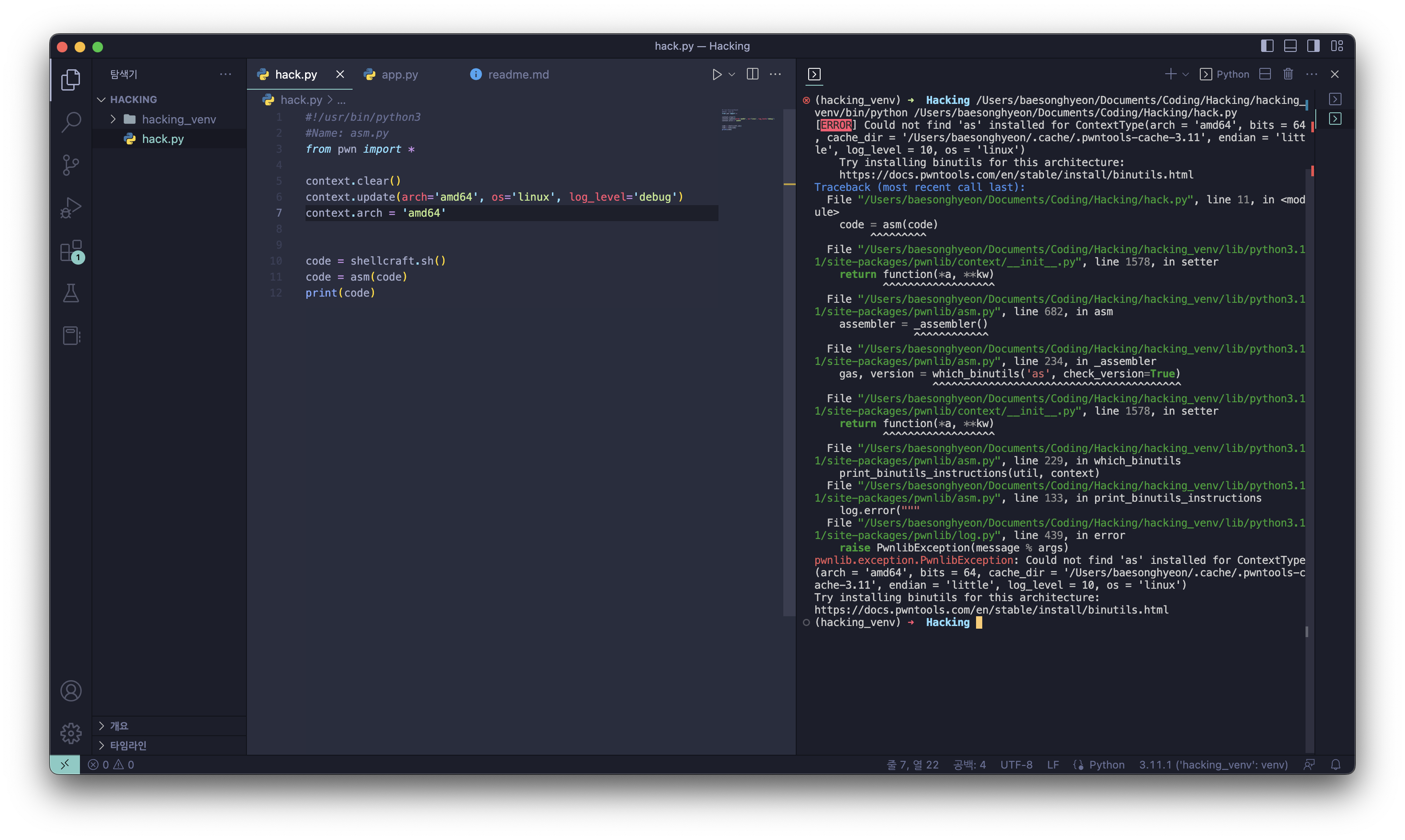The image size is (1405, 840).
Task: Open the Extensions view with badge
Action: coord(71,251)
